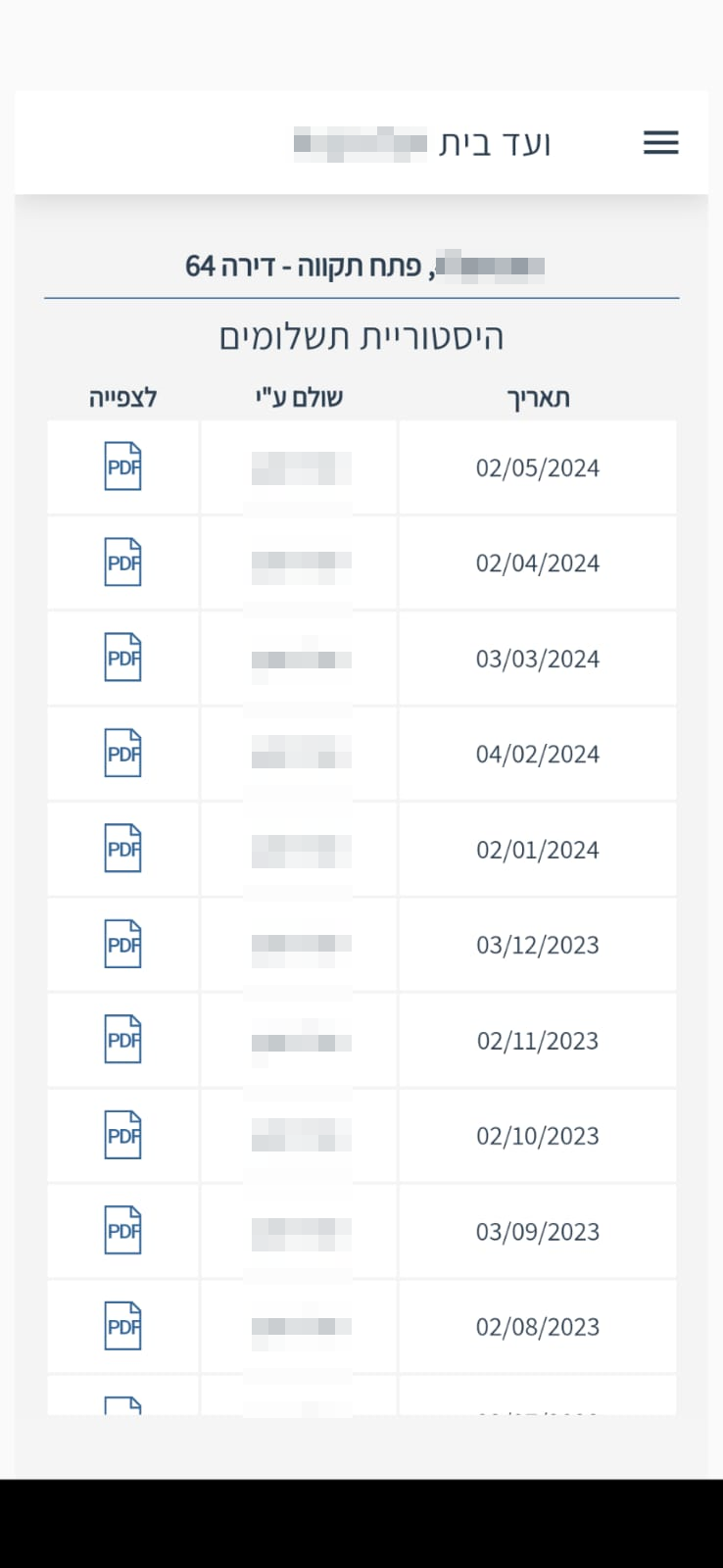The image size is (723, 1568).
Task: Click the תאריך column header
Action: point(538,398)
